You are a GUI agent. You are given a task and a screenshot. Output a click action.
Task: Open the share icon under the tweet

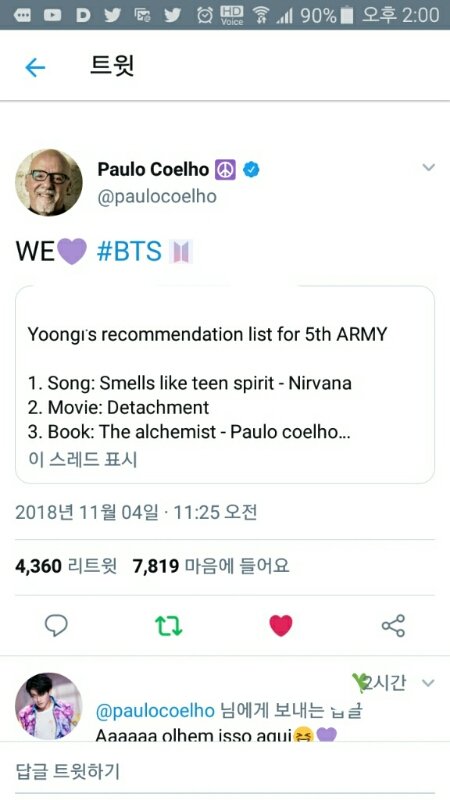pyautogui.click(x=393, y=626)
